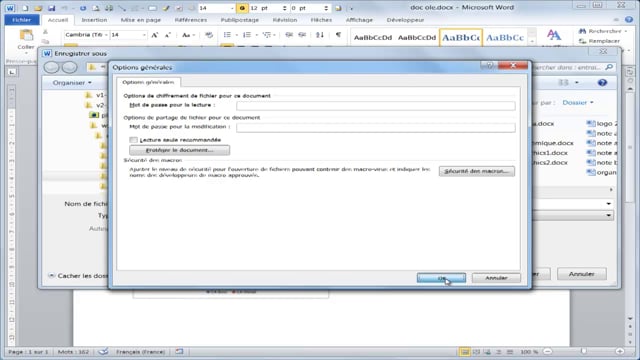This screenshot has height=360, width=640.
Task: Click Annuler in Options générales dialog
Action: click(496, 278)
